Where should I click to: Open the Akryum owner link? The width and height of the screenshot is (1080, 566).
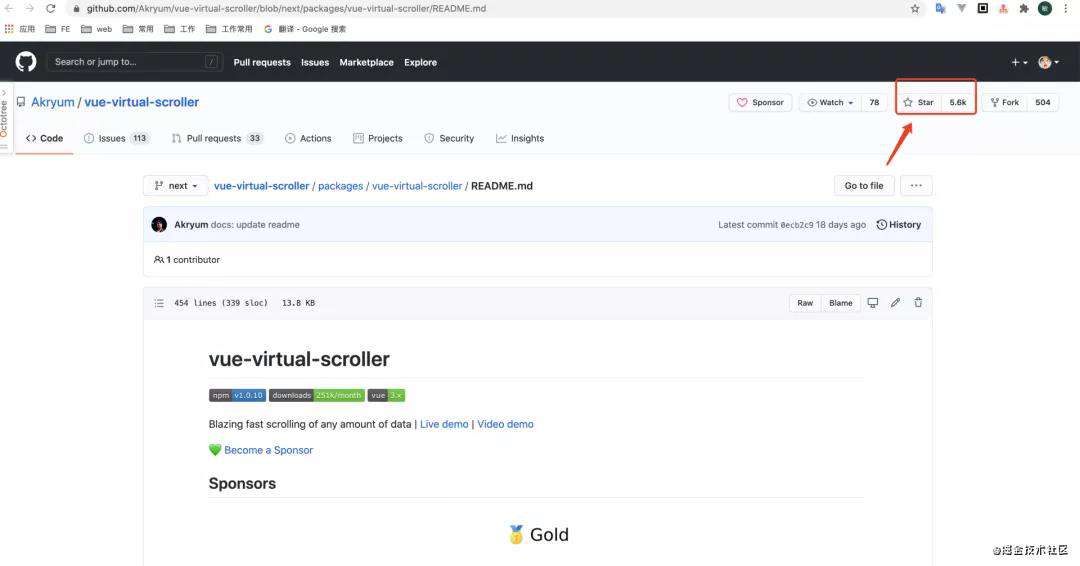[52, 102]
